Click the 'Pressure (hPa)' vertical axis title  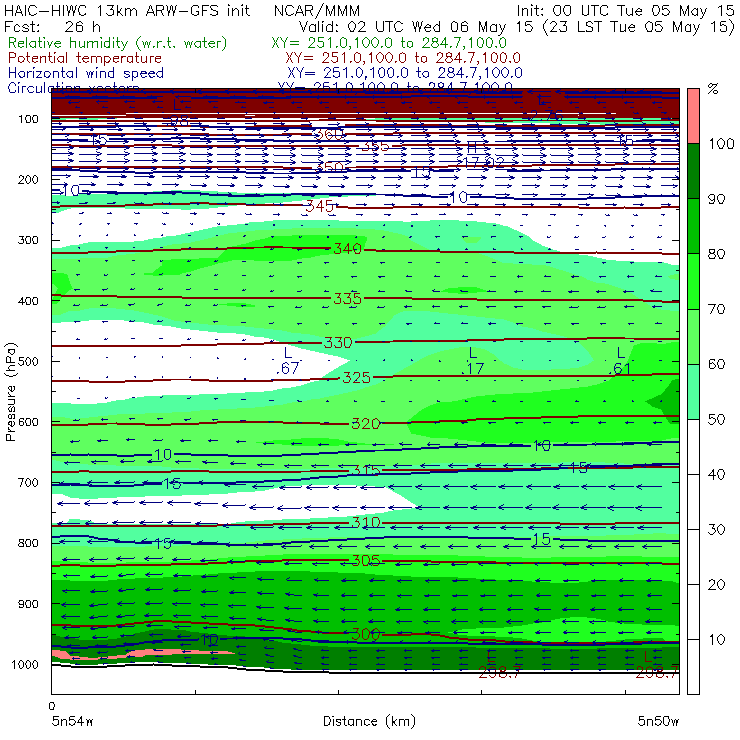pyautogui.click(x=10, y=392)
